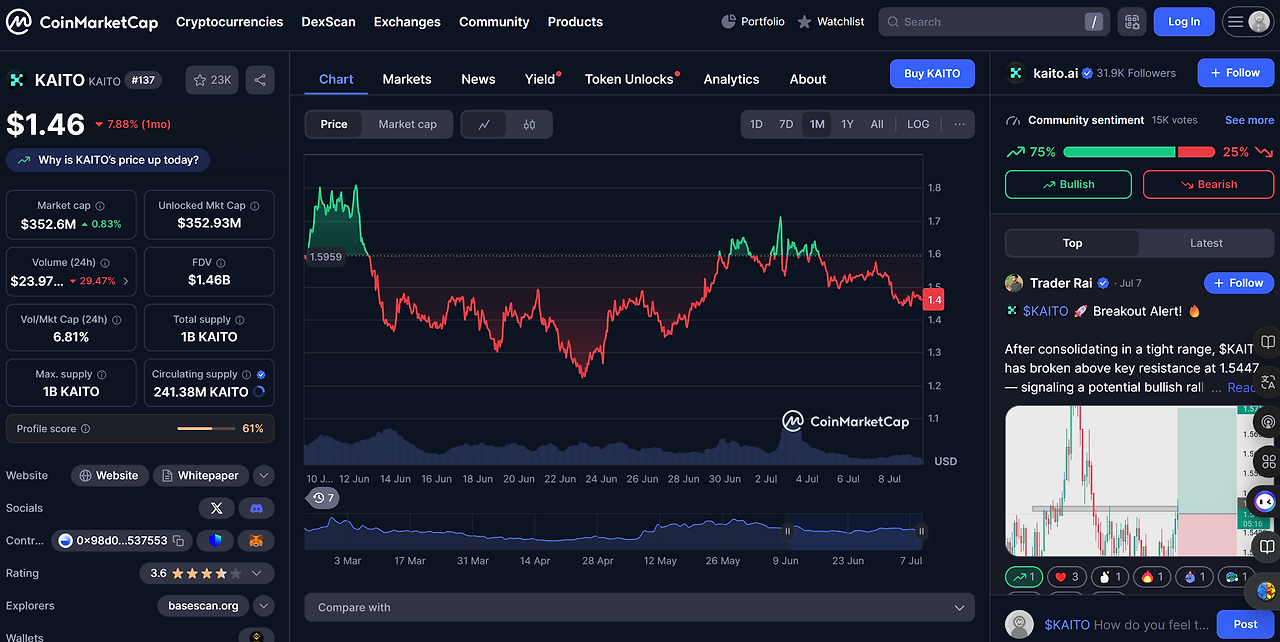Open the Whitepaper link

(201, 476)
